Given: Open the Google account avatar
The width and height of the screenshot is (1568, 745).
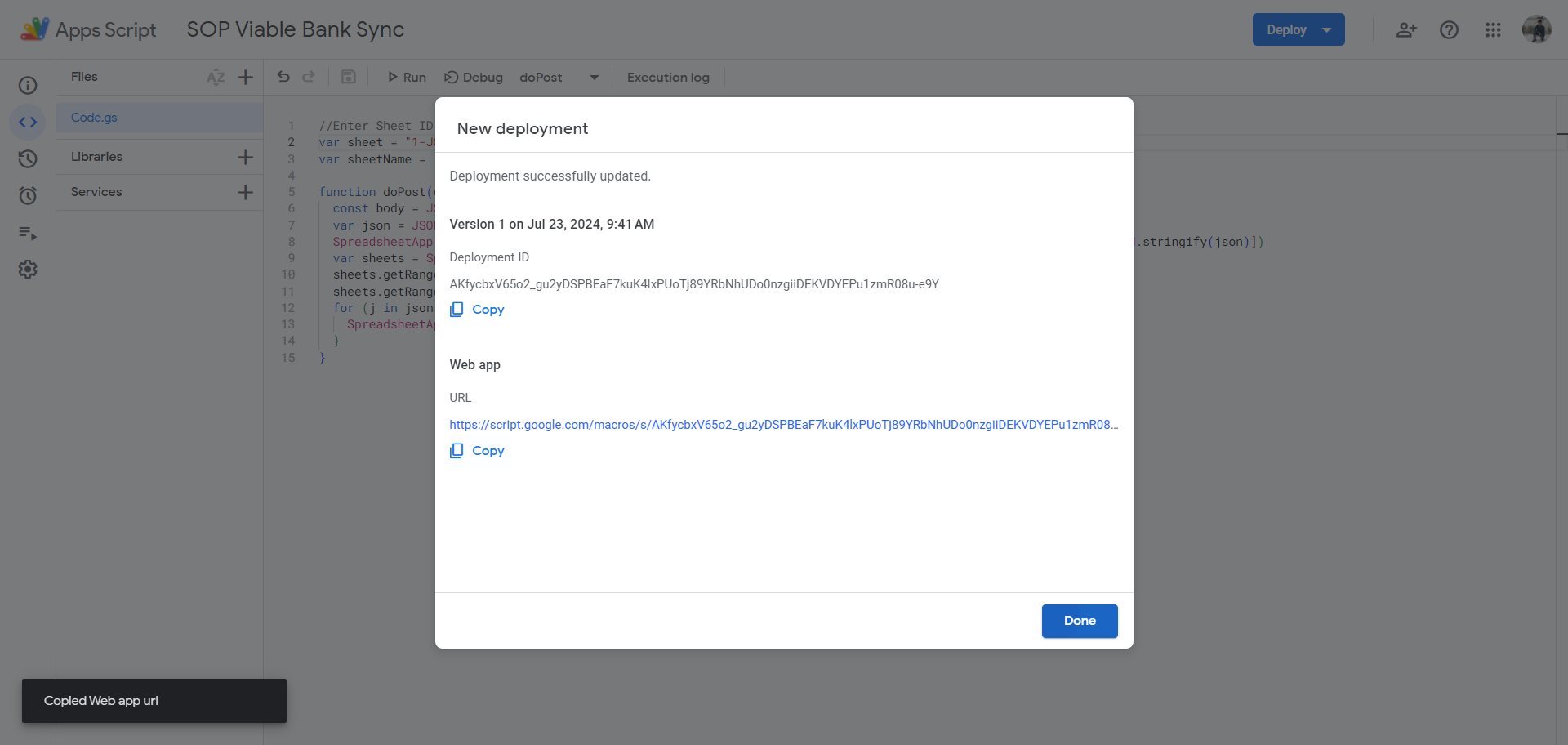Looking at the screenshot, I should click(1536, 29).
